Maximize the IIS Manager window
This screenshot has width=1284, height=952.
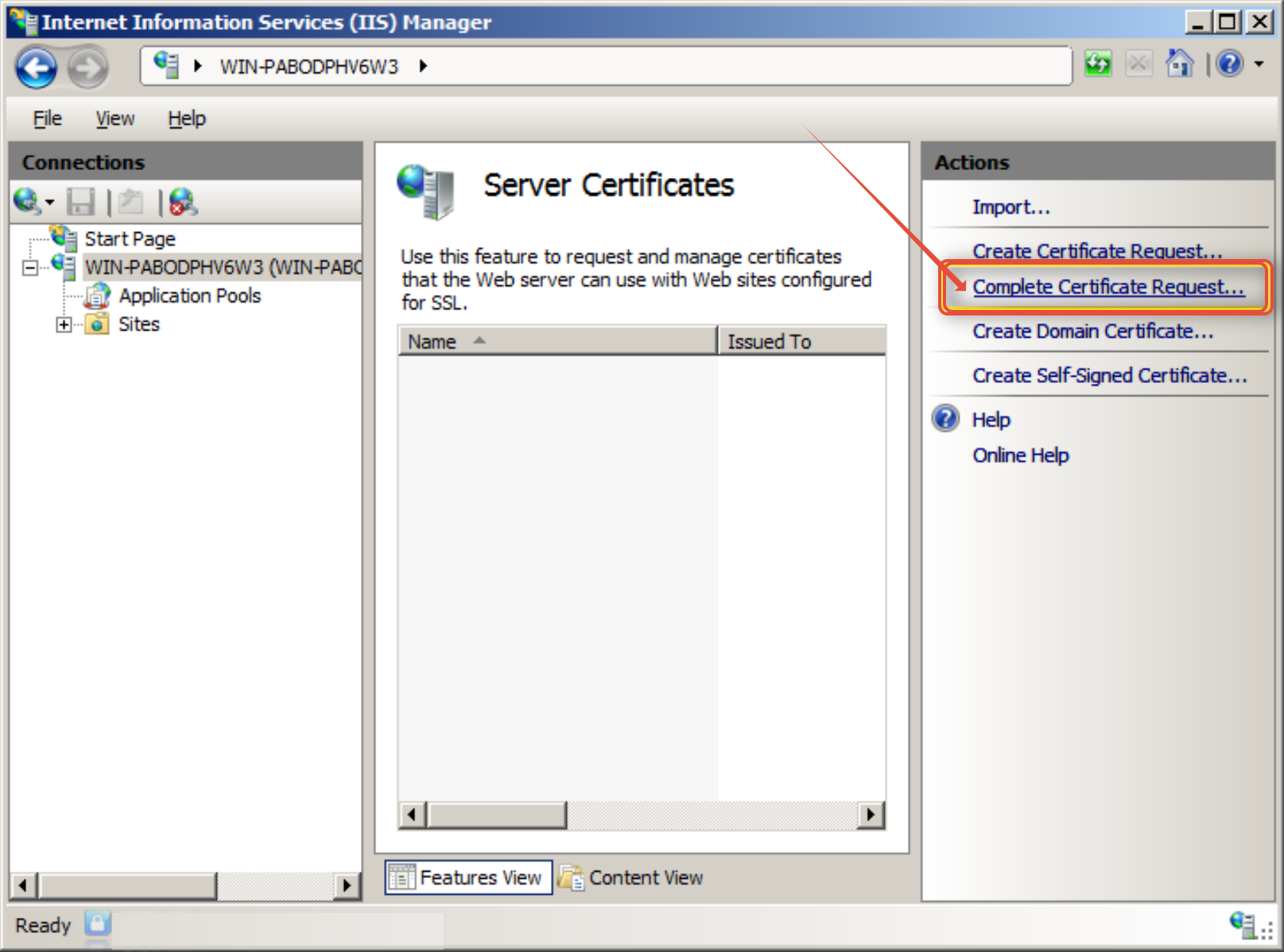[x=1228, y=21]
